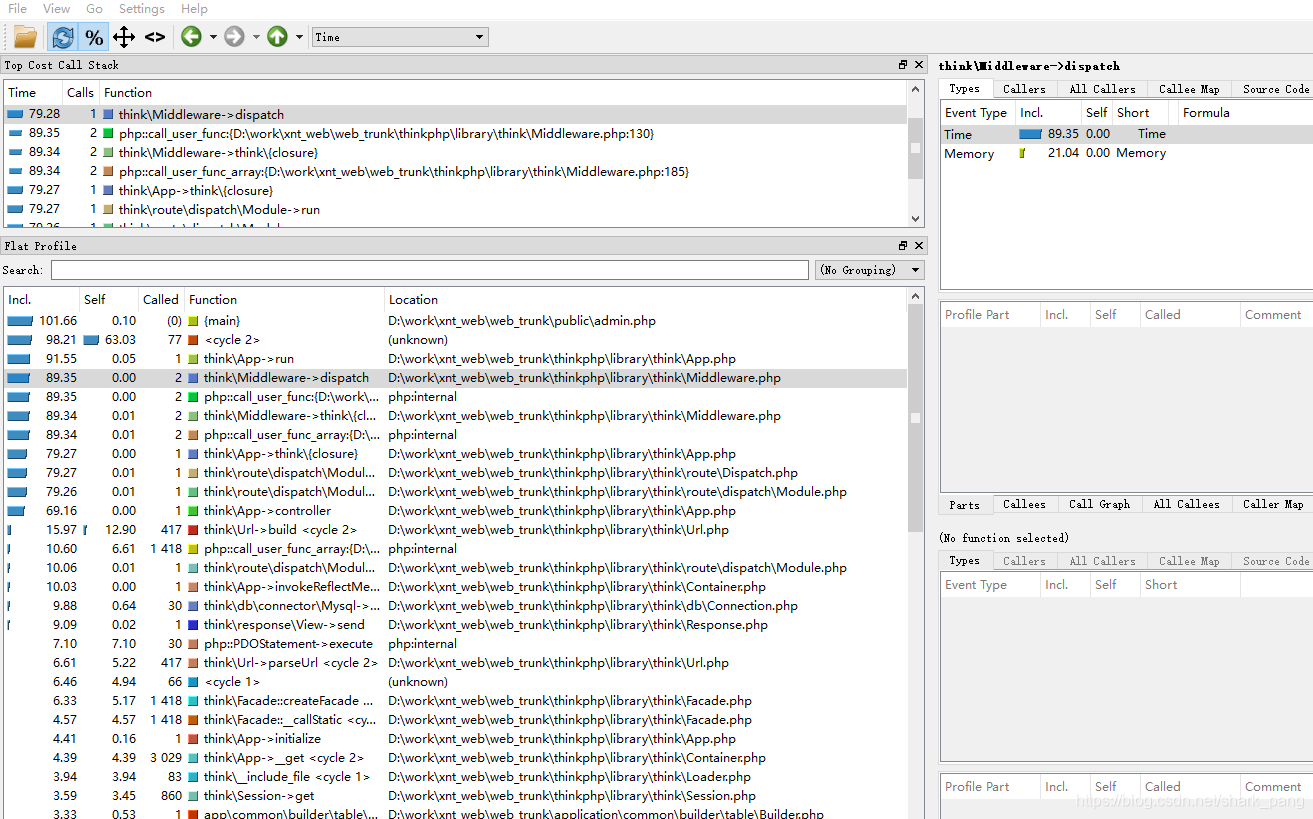Screen dimensions: 1313x819
Task: Click the forward navigation arrow
Action: pyautogui.click(x=234, y=36)
